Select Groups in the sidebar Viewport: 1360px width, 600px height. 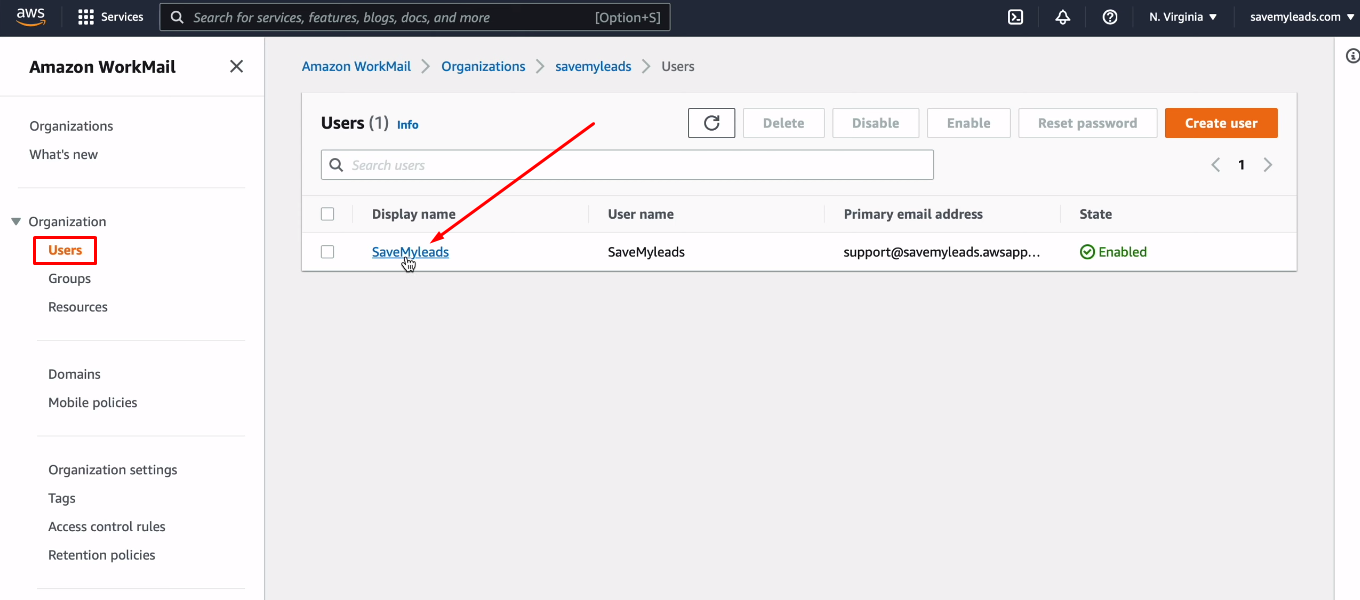(x=70, y=279)
